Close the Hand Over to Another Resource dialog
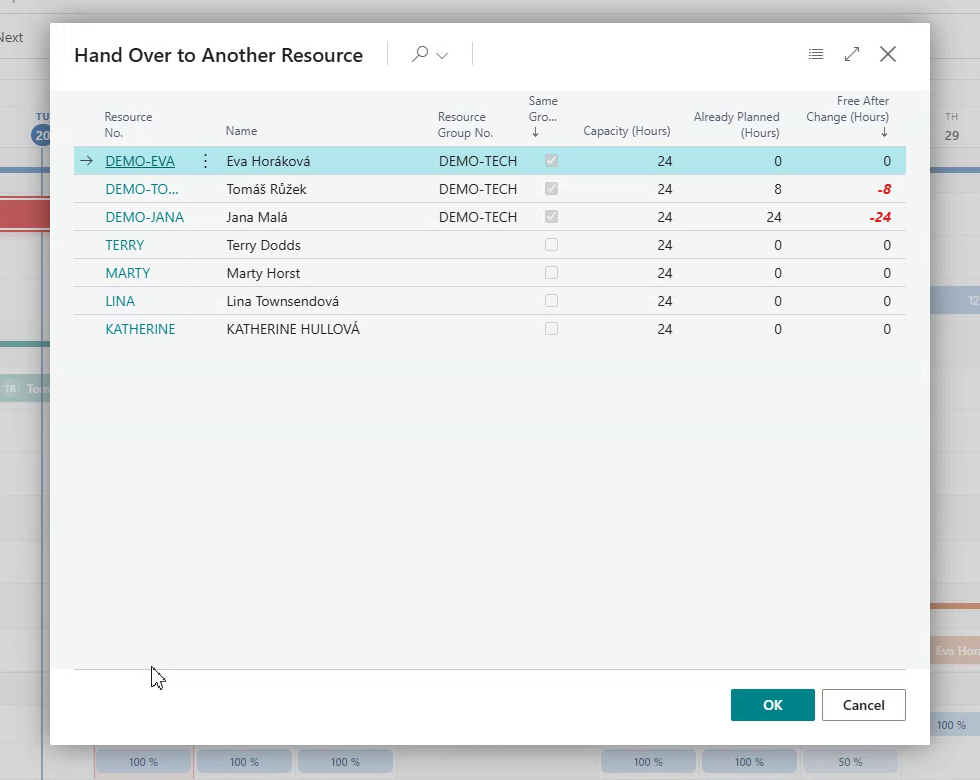 pos(888,54)
